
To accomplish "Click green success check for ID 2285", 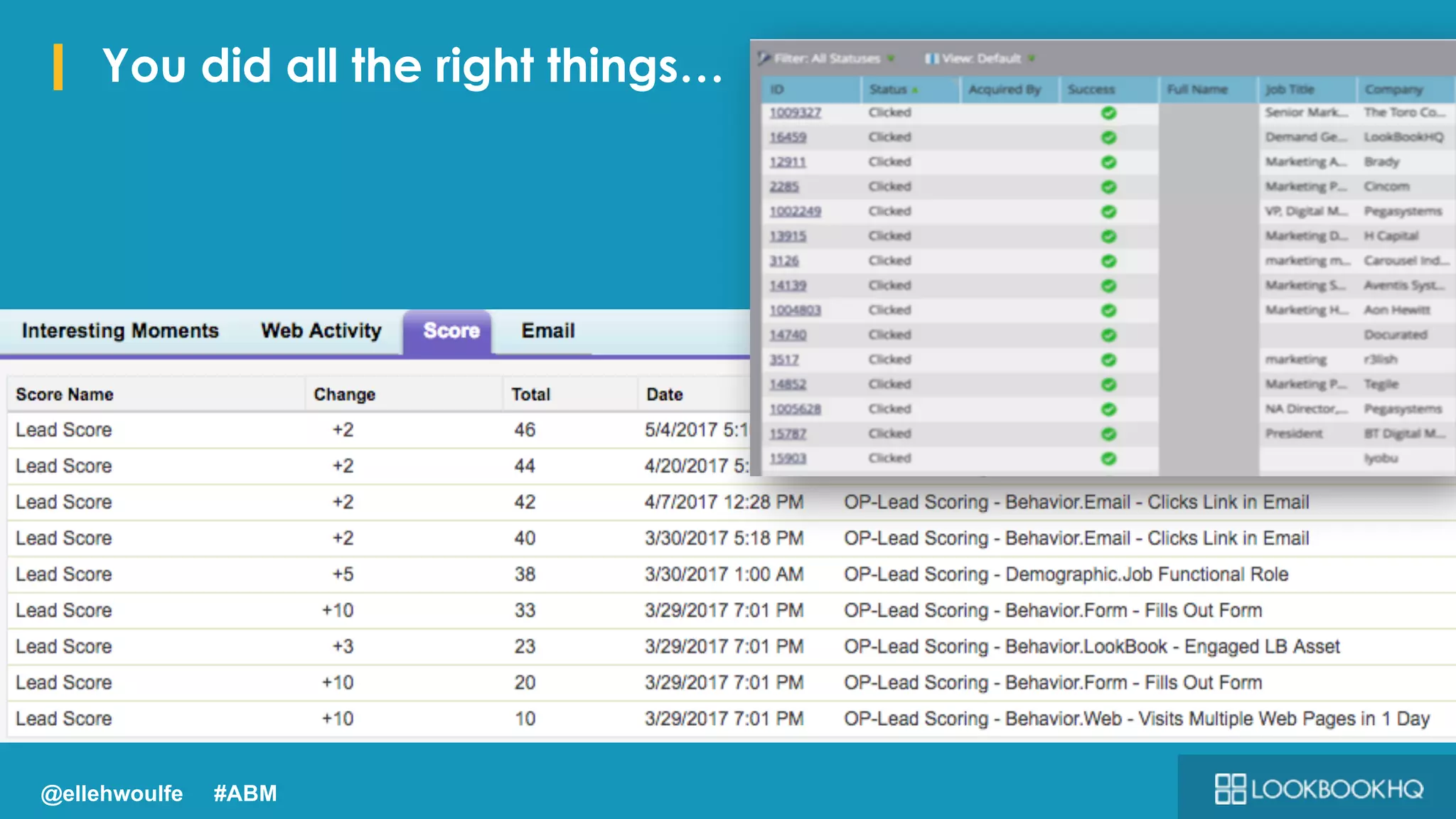I will [1108, 187].
